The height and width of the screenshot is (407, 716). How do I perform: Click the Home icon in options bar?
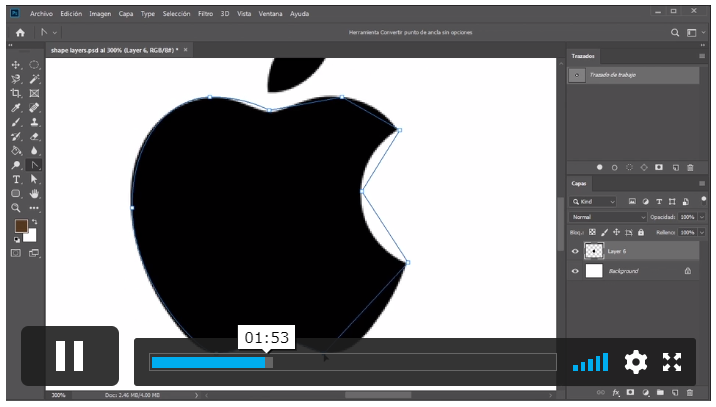point(20,32)
